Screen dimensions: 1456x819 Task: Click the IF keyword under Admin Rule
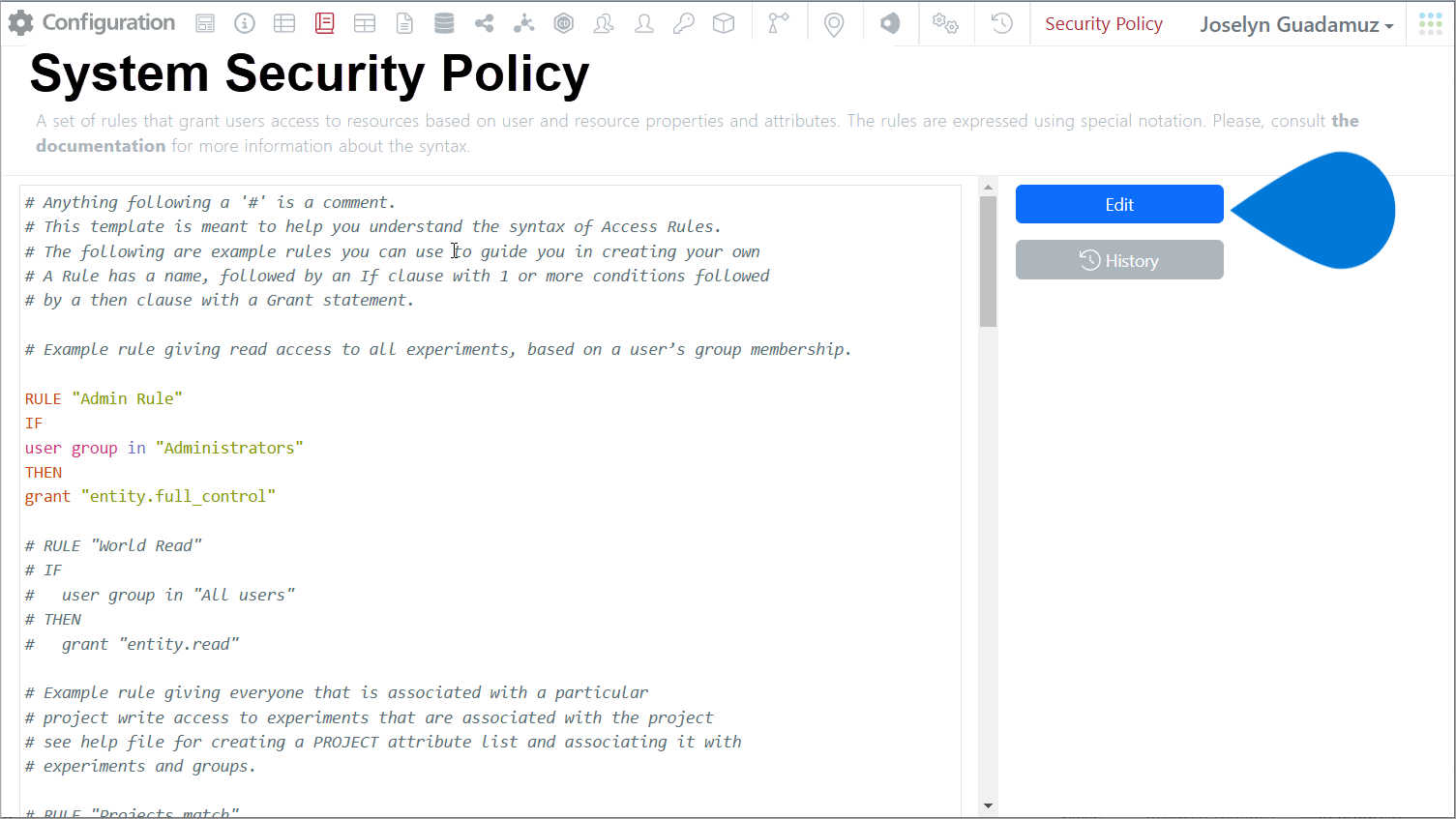pos(34,423)
